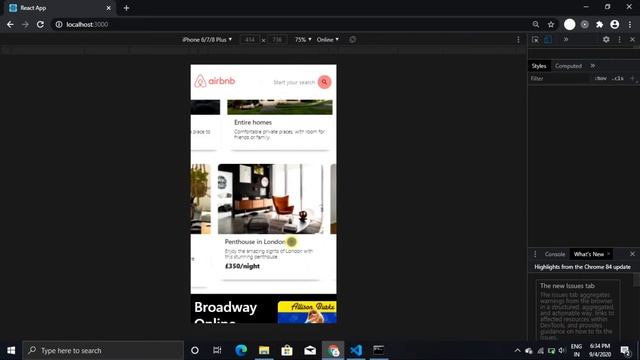Viewport: 640px width, 360px height.
Task: Click the What's New panel scrollbar
Action: [x=636, y=280]
